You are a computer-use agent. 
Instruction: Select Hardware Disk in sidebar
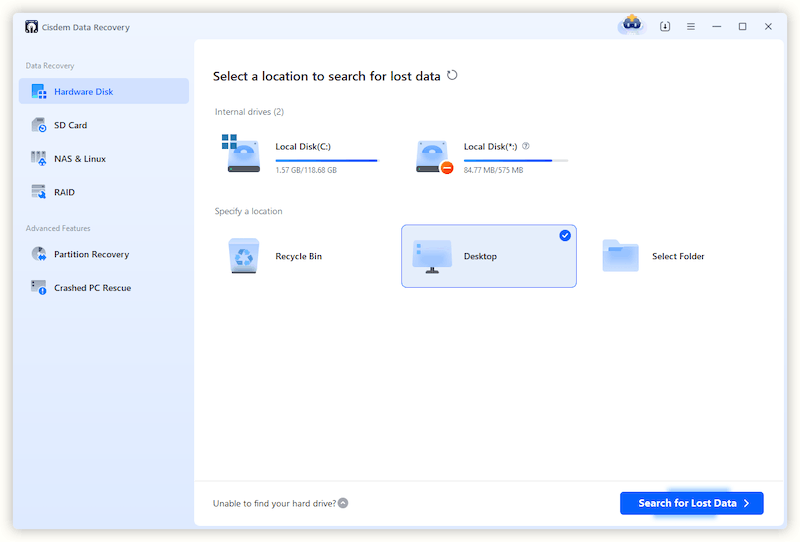point(104,91)
